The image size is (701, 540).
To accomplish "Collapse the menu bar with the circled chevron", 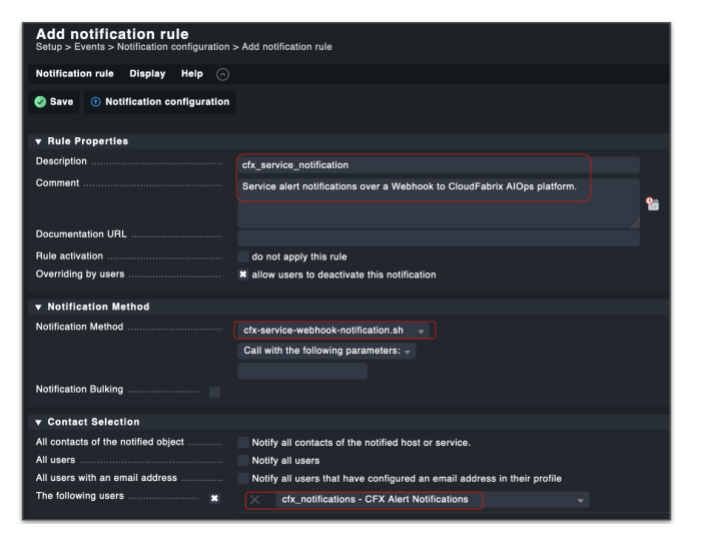I will coord(223,74).
